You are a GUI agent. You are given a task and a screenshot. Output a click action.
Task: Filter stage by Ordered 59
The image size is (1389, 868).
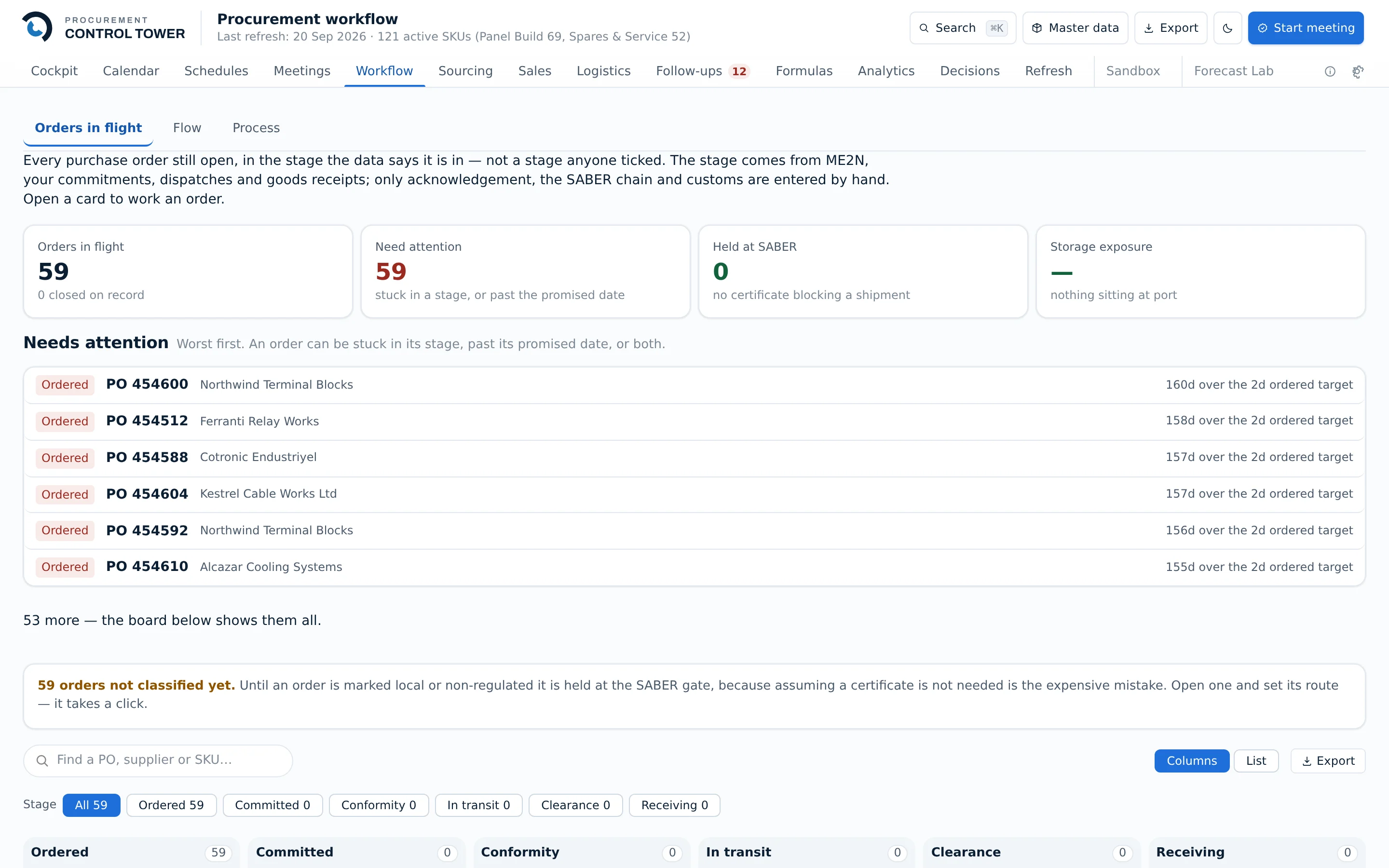pos(171,805)
